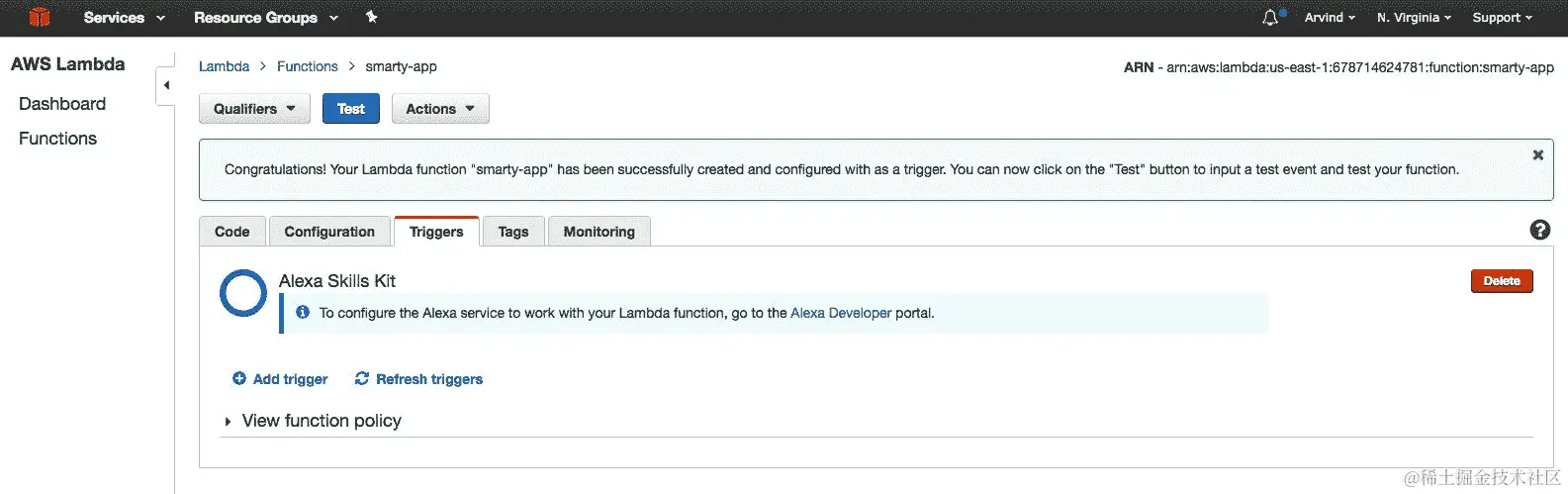Open the Alexa Developer portal link
Screen dimensions: 1568x494
tap(841, 313)
